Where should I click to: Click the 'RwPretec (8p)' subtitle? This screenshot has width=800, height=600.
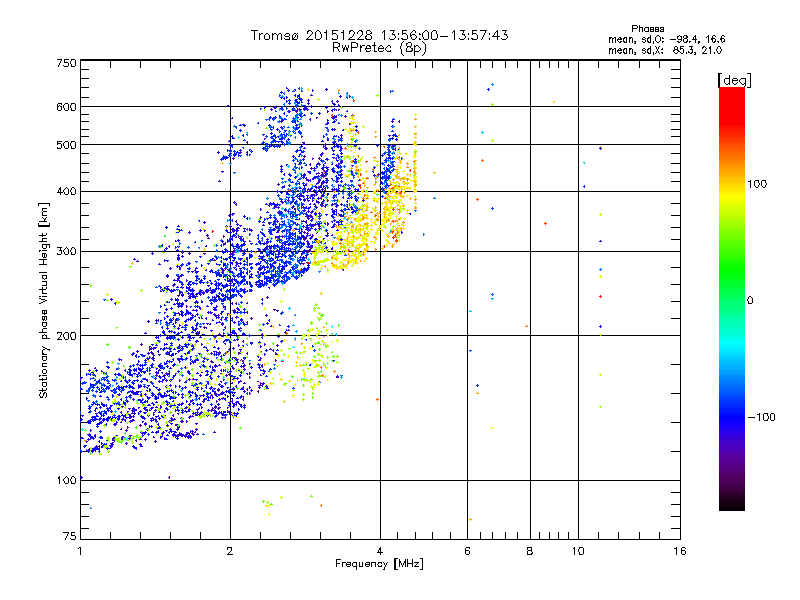379,48
